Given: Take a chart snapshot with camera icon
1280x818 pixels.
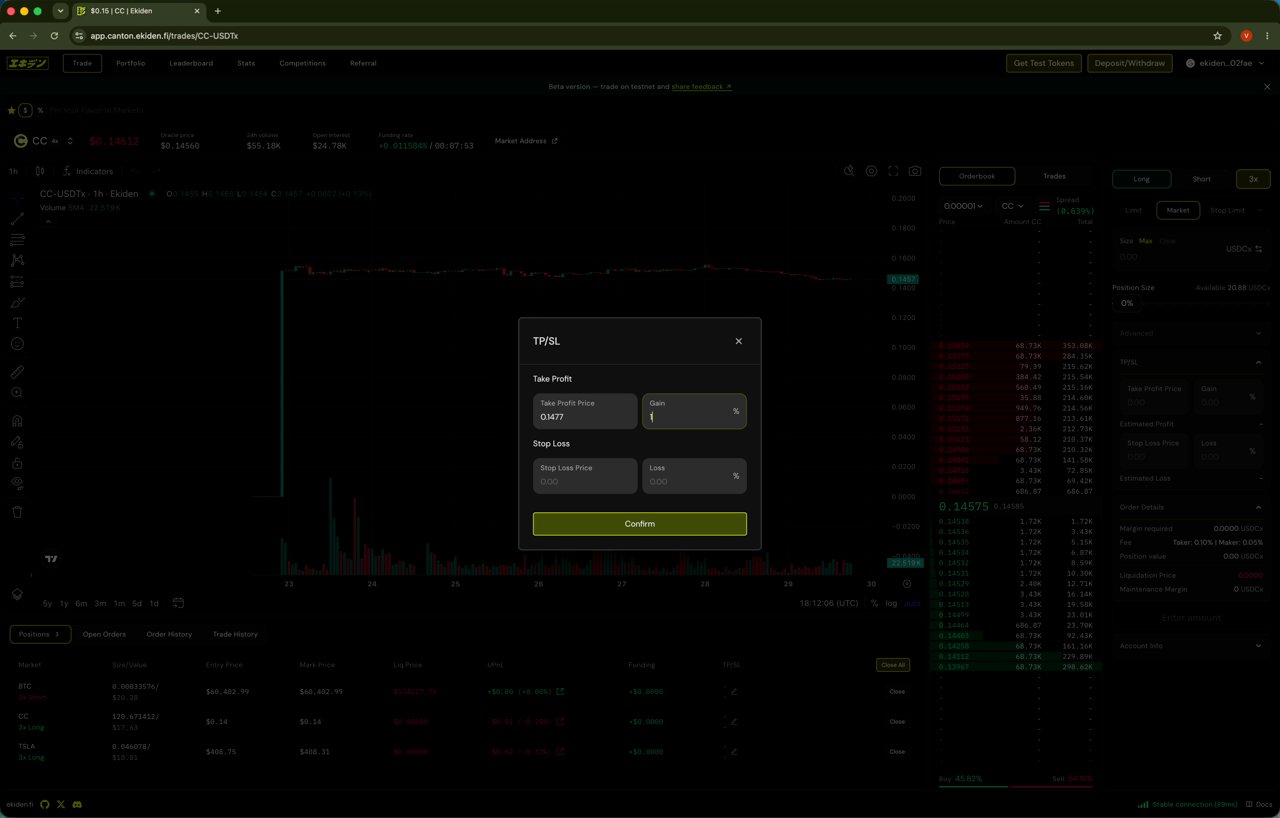Looking at the screenshot, I should pos(915,171).
